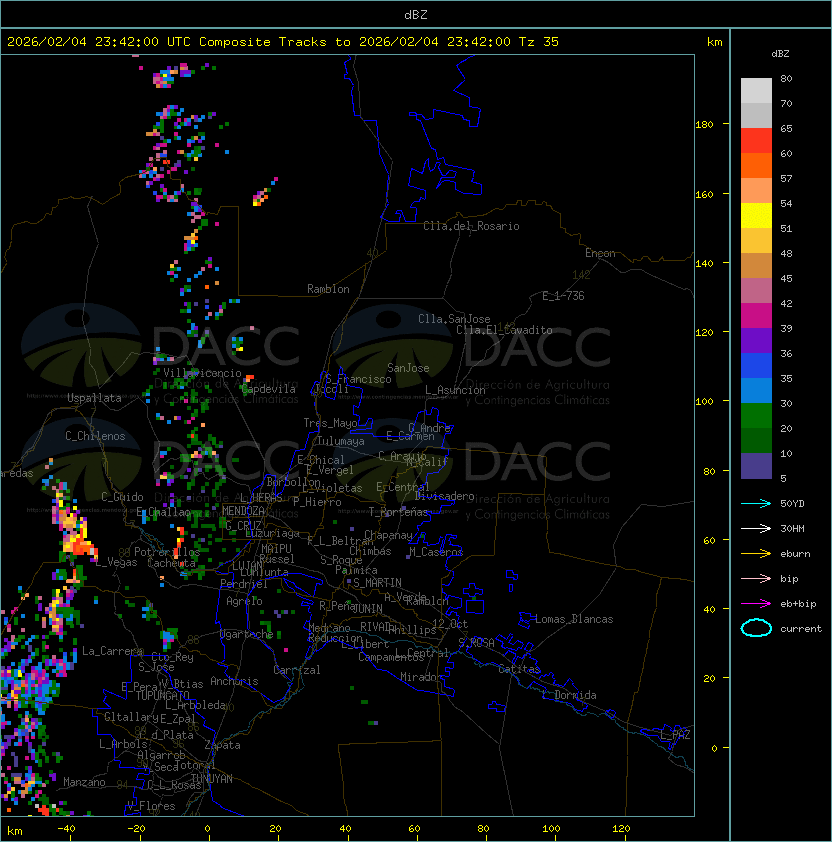The width and height of the screenshot is (832, 842).
Task: Click the L_Dormida label
Action: 569,695
